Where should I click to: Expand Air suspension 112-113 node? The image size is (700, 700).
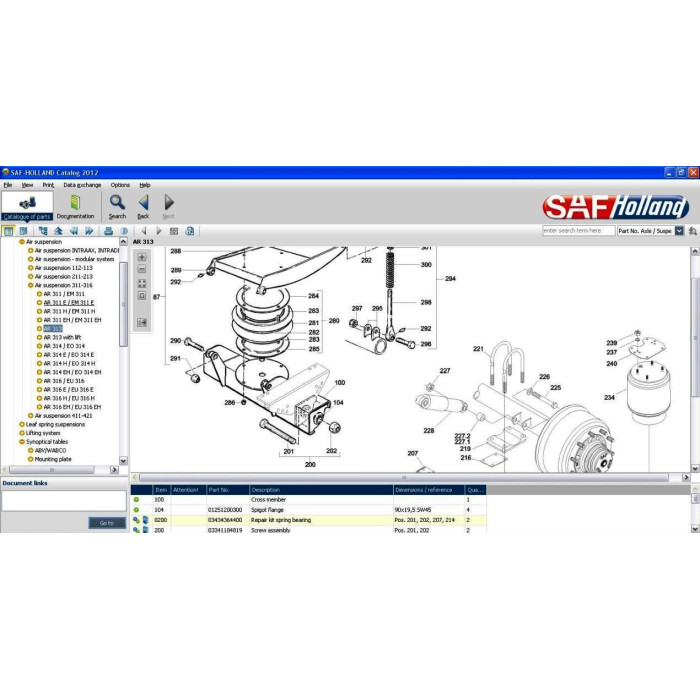[30, 268]
